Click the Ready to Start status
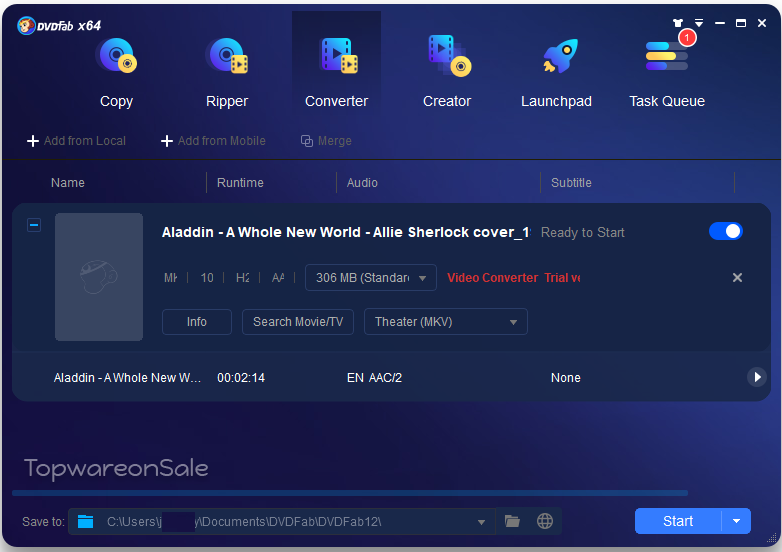 click(583, 232)
